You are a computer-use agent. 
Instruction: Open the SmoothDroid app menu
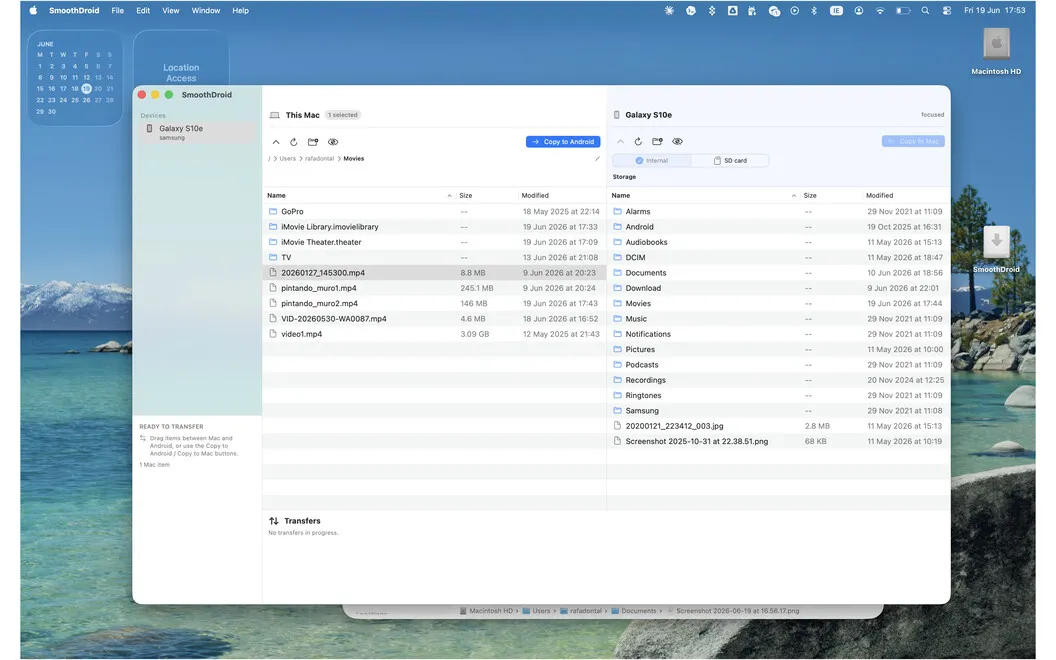[x=74, y=11]
